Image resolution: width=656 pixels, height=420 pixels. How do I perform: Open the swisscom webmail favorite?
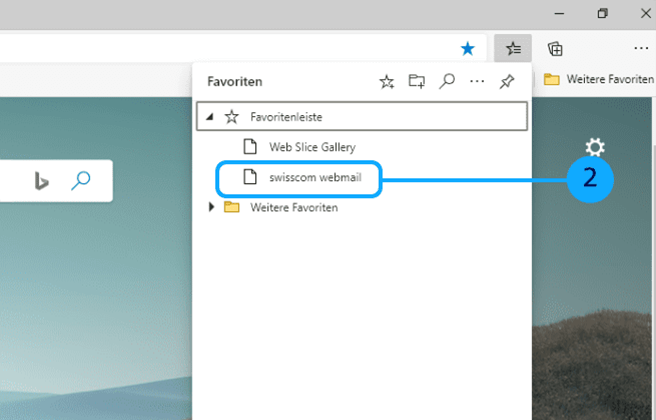tap(312, 178)
